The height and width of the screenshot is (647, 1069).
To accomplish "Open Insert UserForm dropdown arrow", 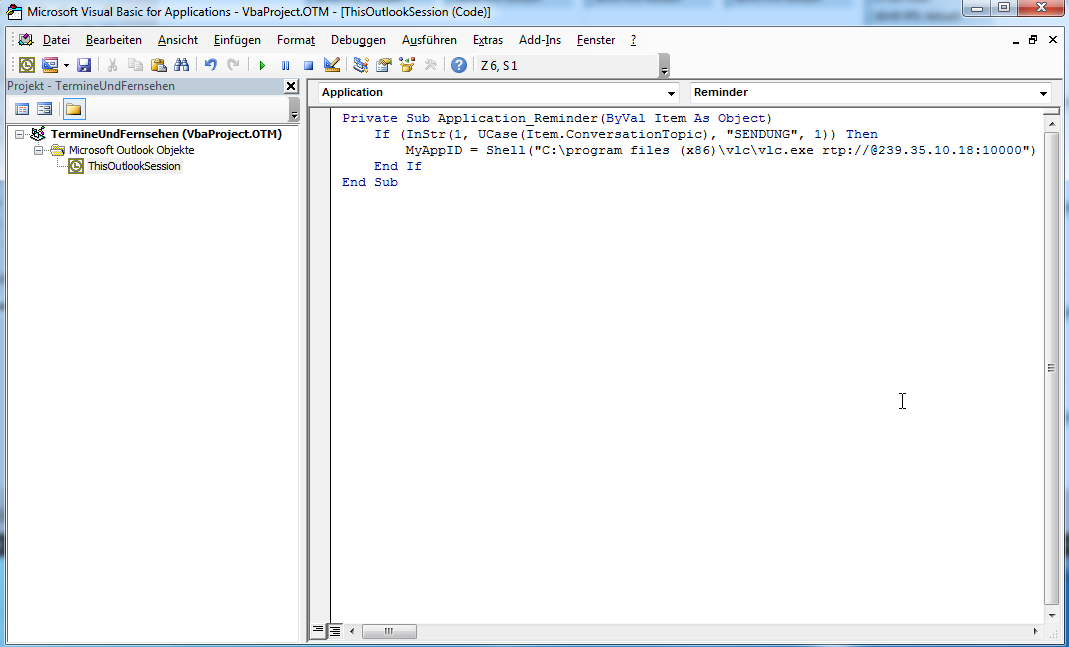I will (66, 65).
